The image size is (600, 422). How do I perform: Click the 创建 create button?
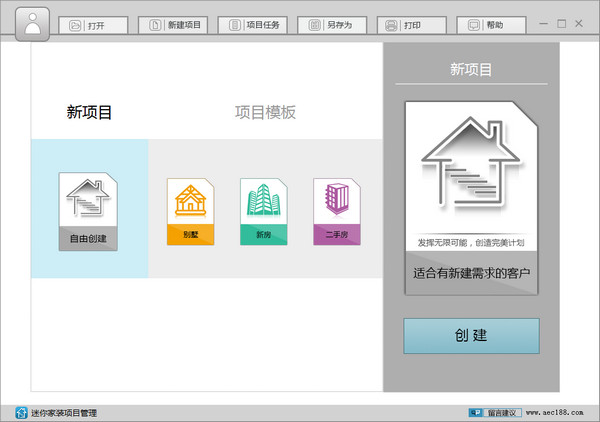pyautogui.click(x=471, y=336)
